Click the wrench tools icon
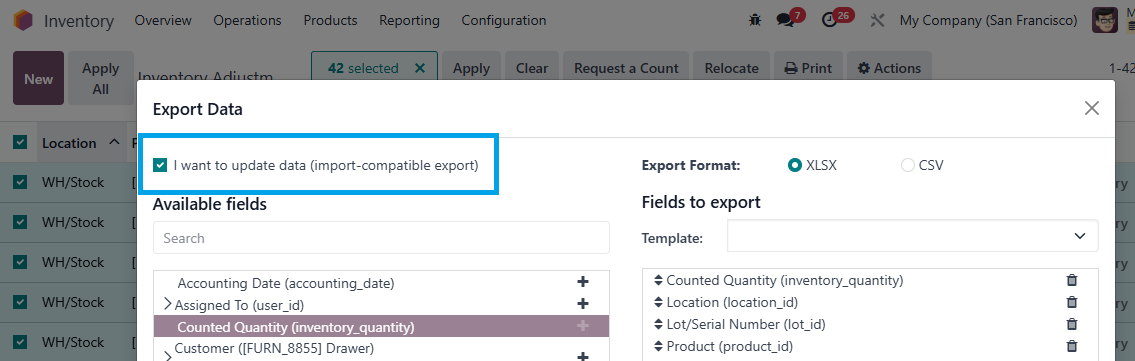1135x361 pixels. click(877, 20)
